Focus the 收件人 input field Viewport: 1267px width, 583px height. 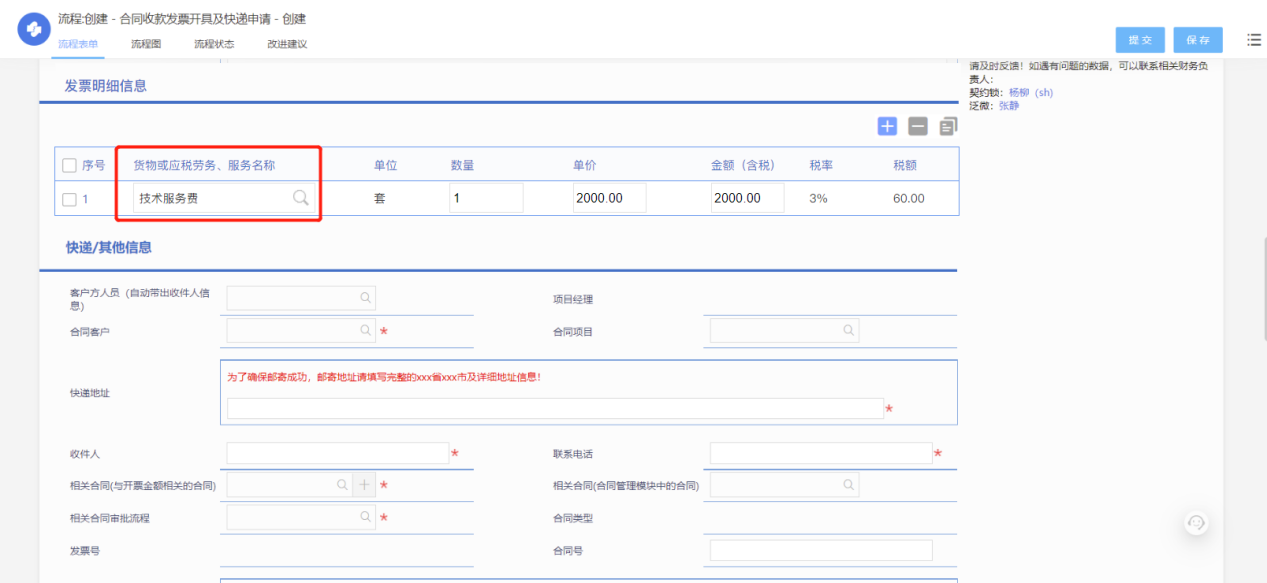coord(338,453)
